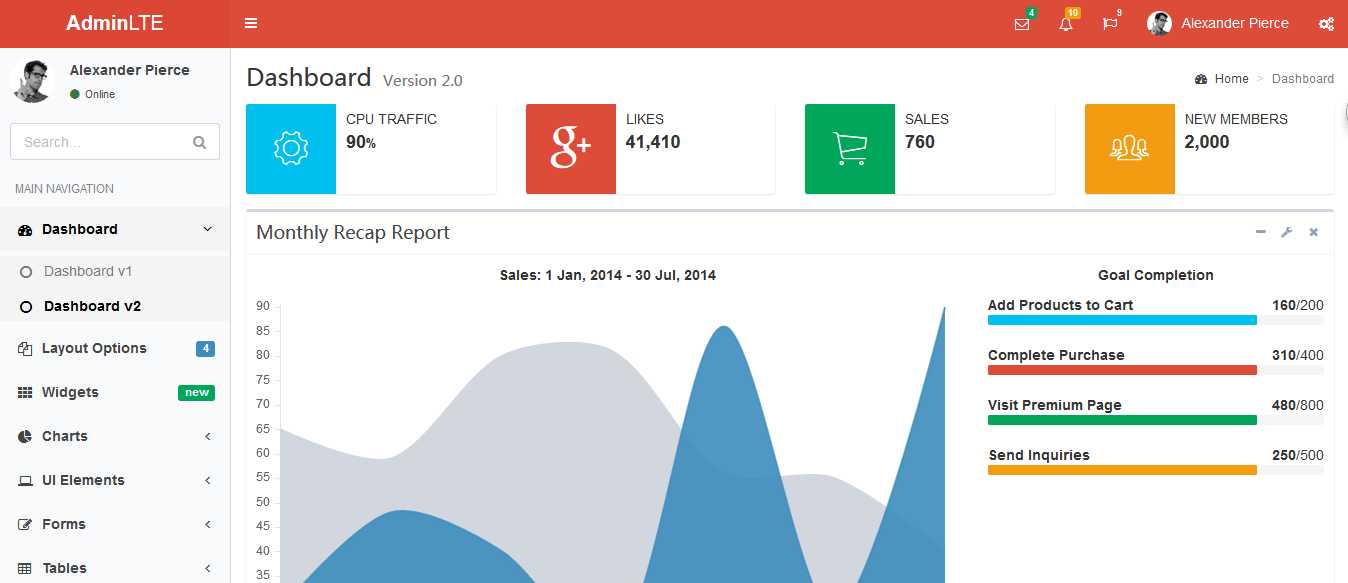Click the Google Plus Likes icon

(x=571, y=149)
